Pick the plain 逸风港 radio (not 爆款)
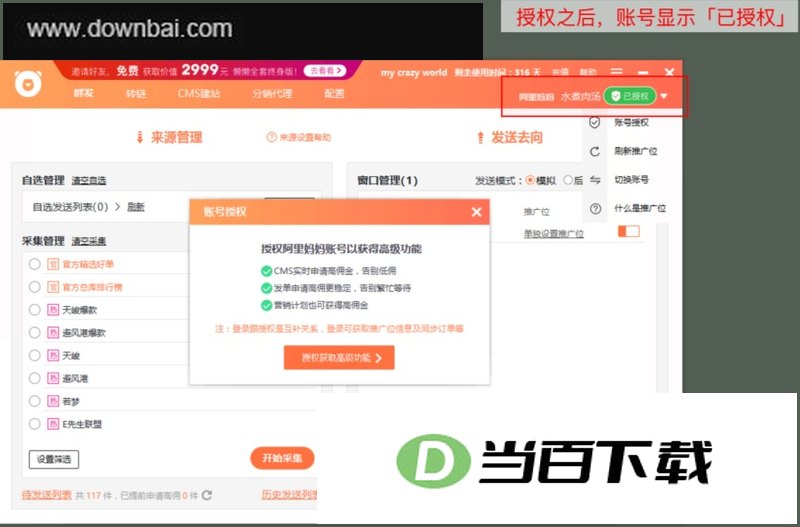 pos(35,378)
